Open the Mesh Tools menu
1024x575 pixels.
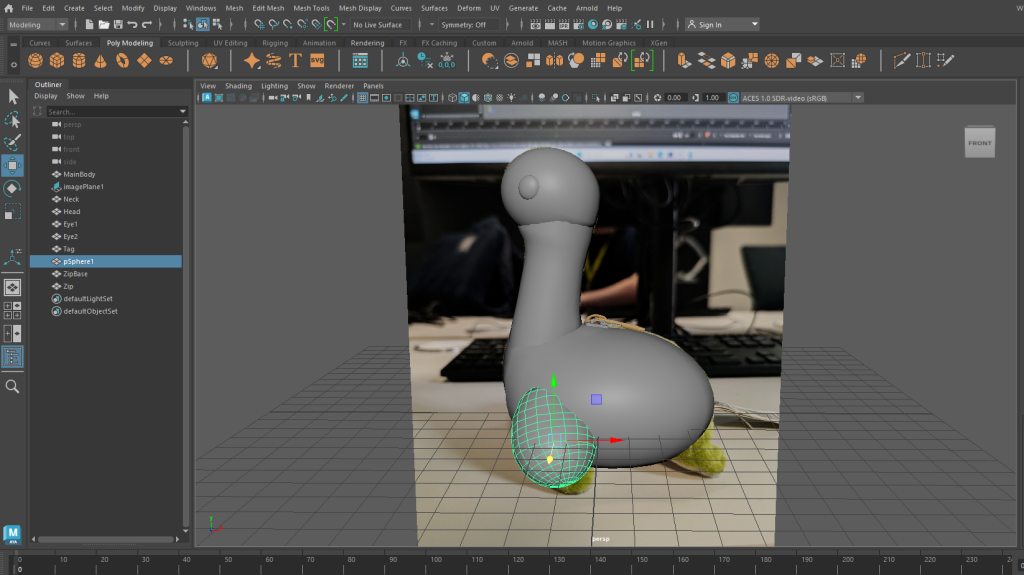point(311,8)
